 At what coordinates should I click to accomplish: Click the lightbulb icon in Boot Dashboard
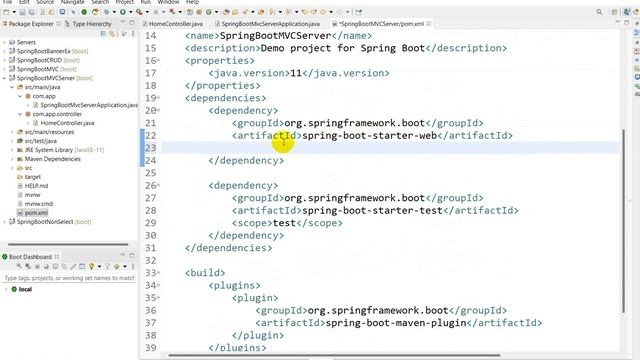(91, 267)
